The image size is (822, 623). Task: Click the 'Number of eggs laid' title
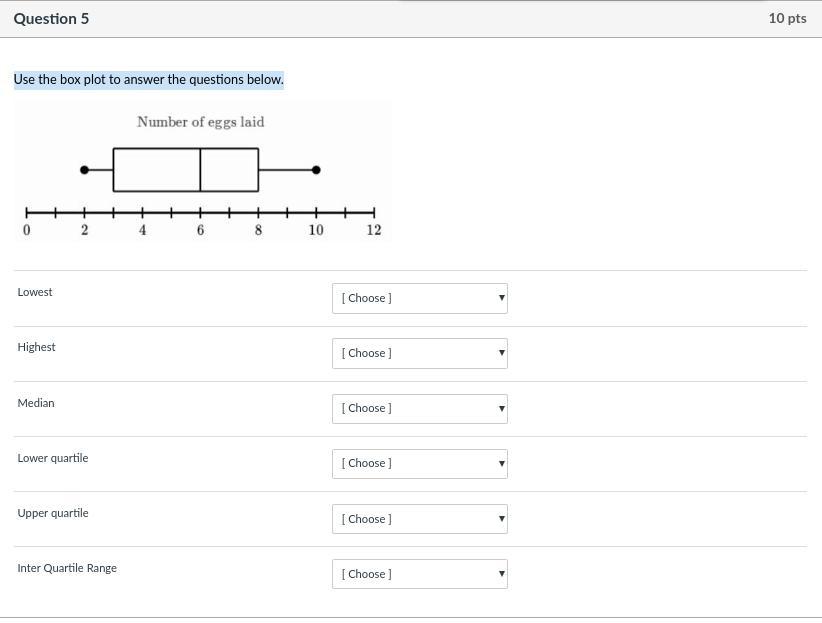pyautogui.click(x=201, y=122)
